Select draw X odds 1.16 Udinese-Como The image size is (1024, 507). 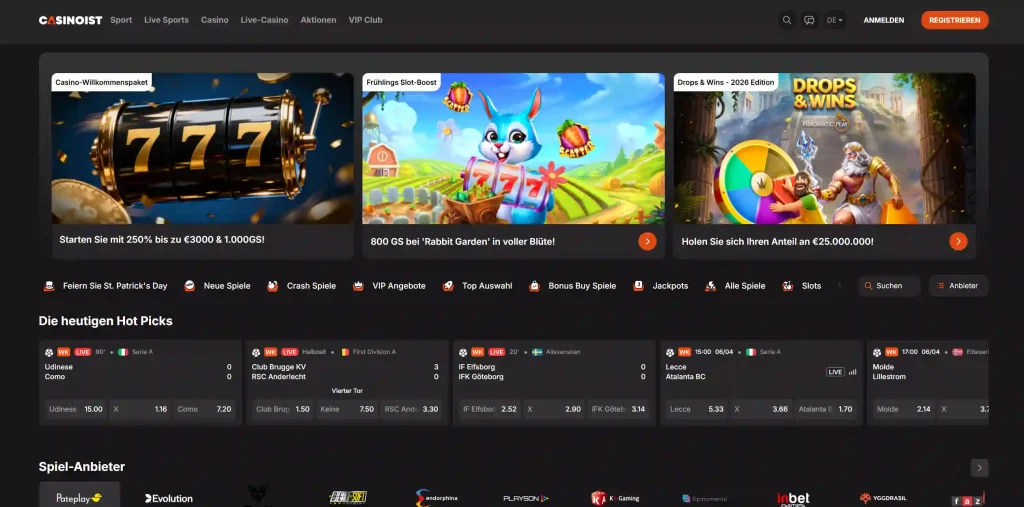[x=140, y=409]
